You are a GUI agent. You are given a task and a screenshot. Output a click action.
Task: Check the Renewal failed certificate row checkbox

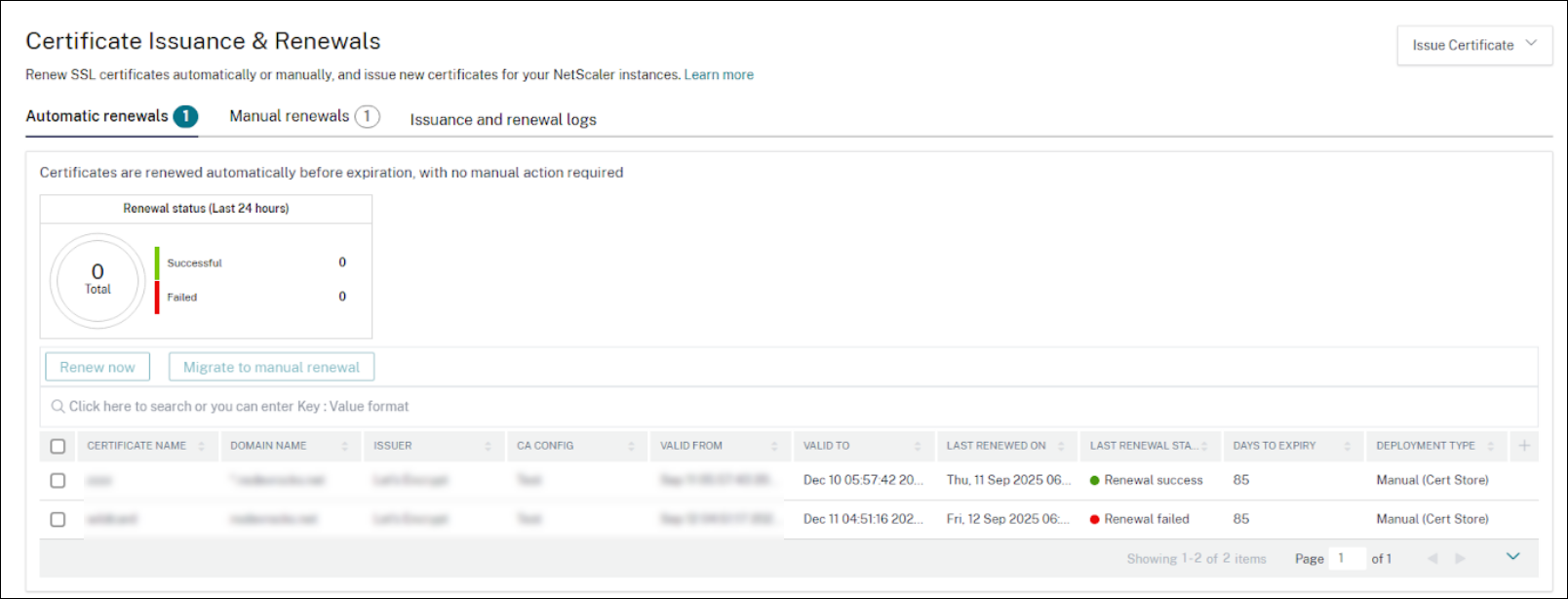tap(58, 519)
